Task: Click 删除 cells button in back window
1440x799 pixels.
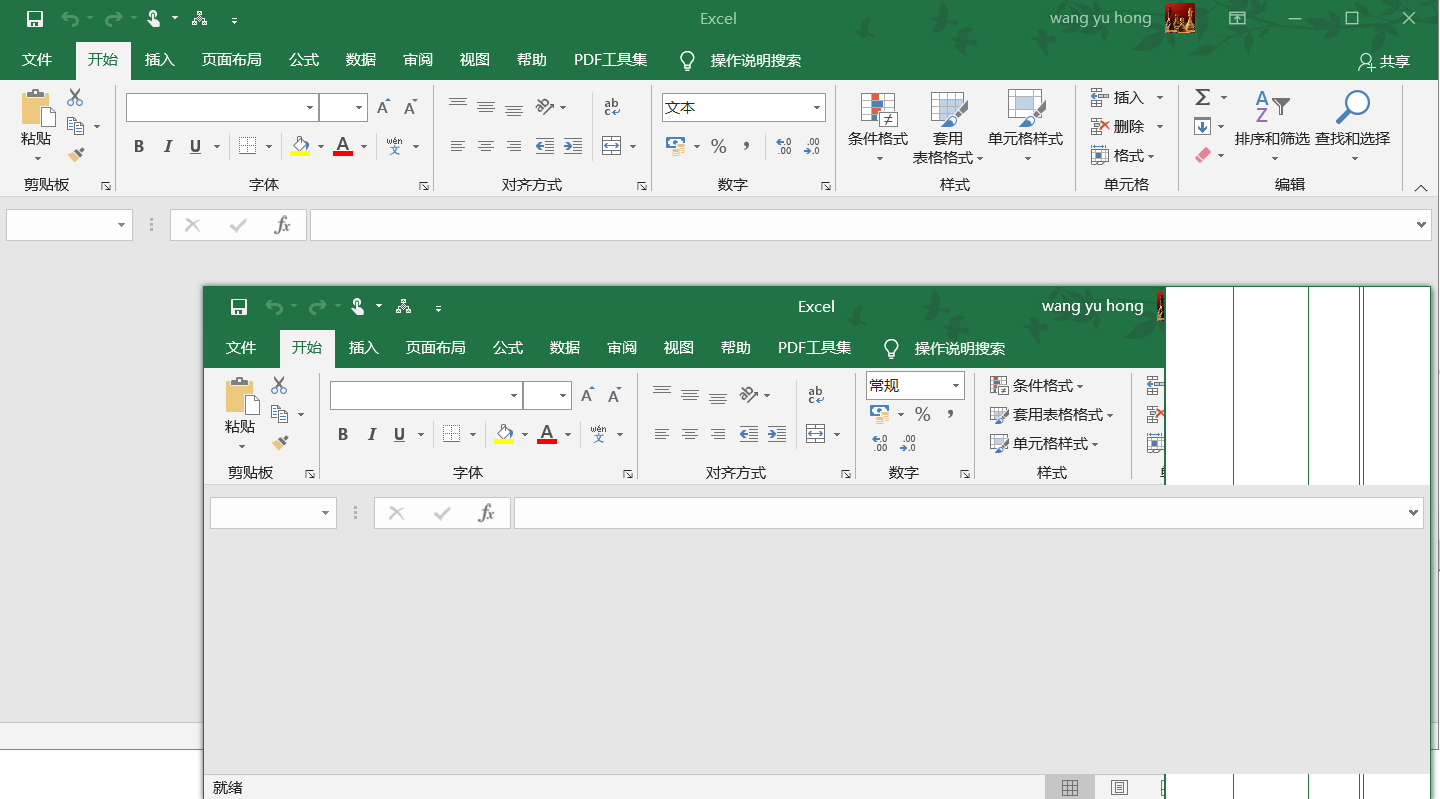Action: coord(1127,126)
